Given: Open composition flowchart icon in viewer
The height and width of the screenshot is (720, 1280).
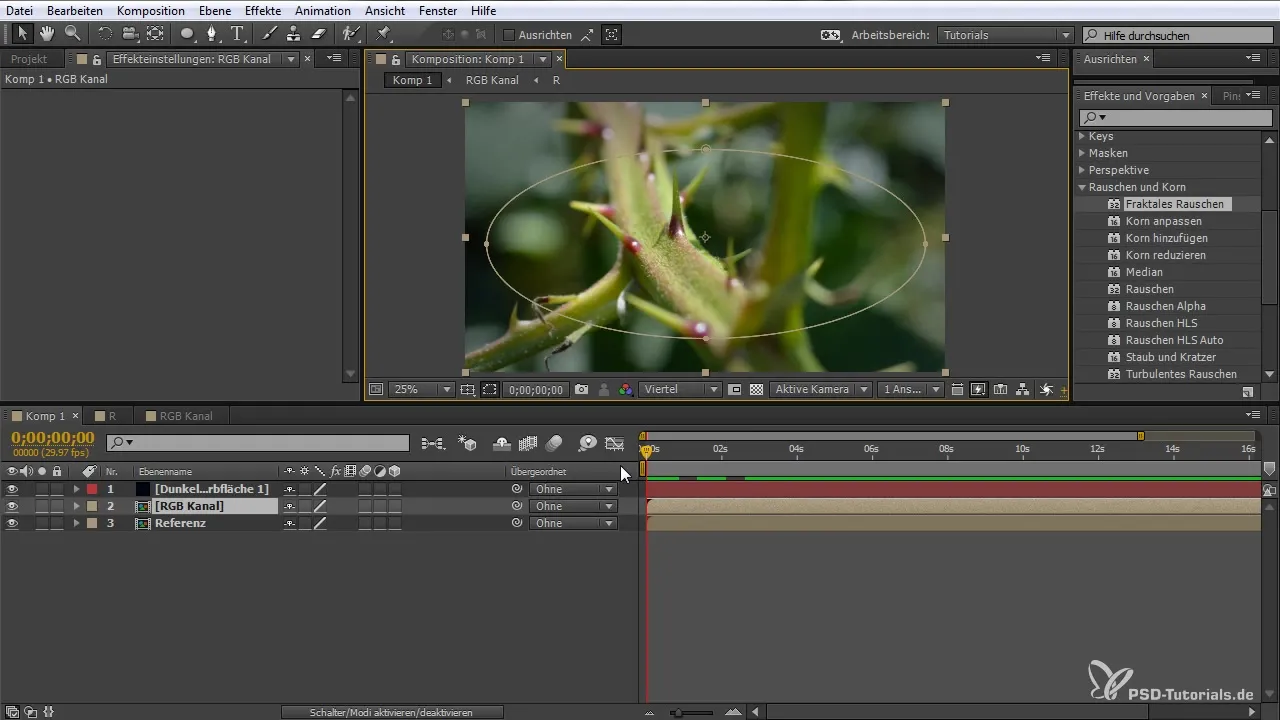Looking at the screenshot, I should point(1023,389).
